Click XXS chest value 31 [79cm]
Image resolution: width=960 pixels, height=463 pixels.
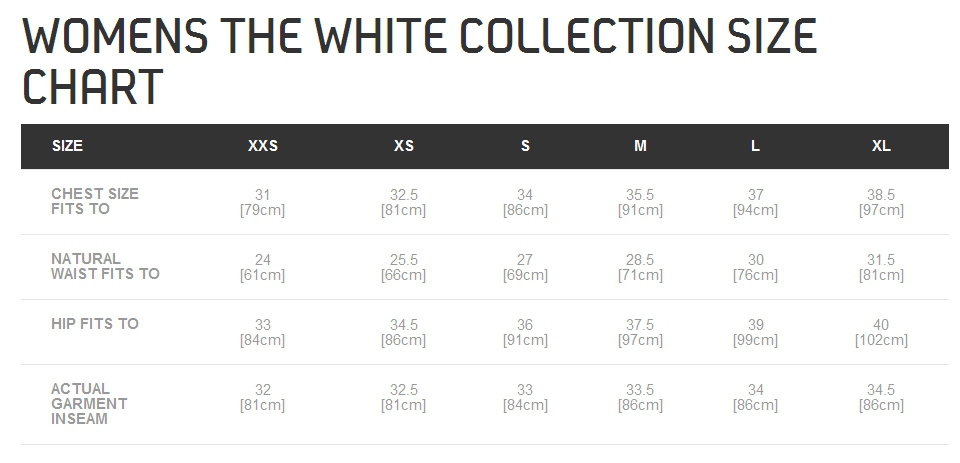coord(263,203)
